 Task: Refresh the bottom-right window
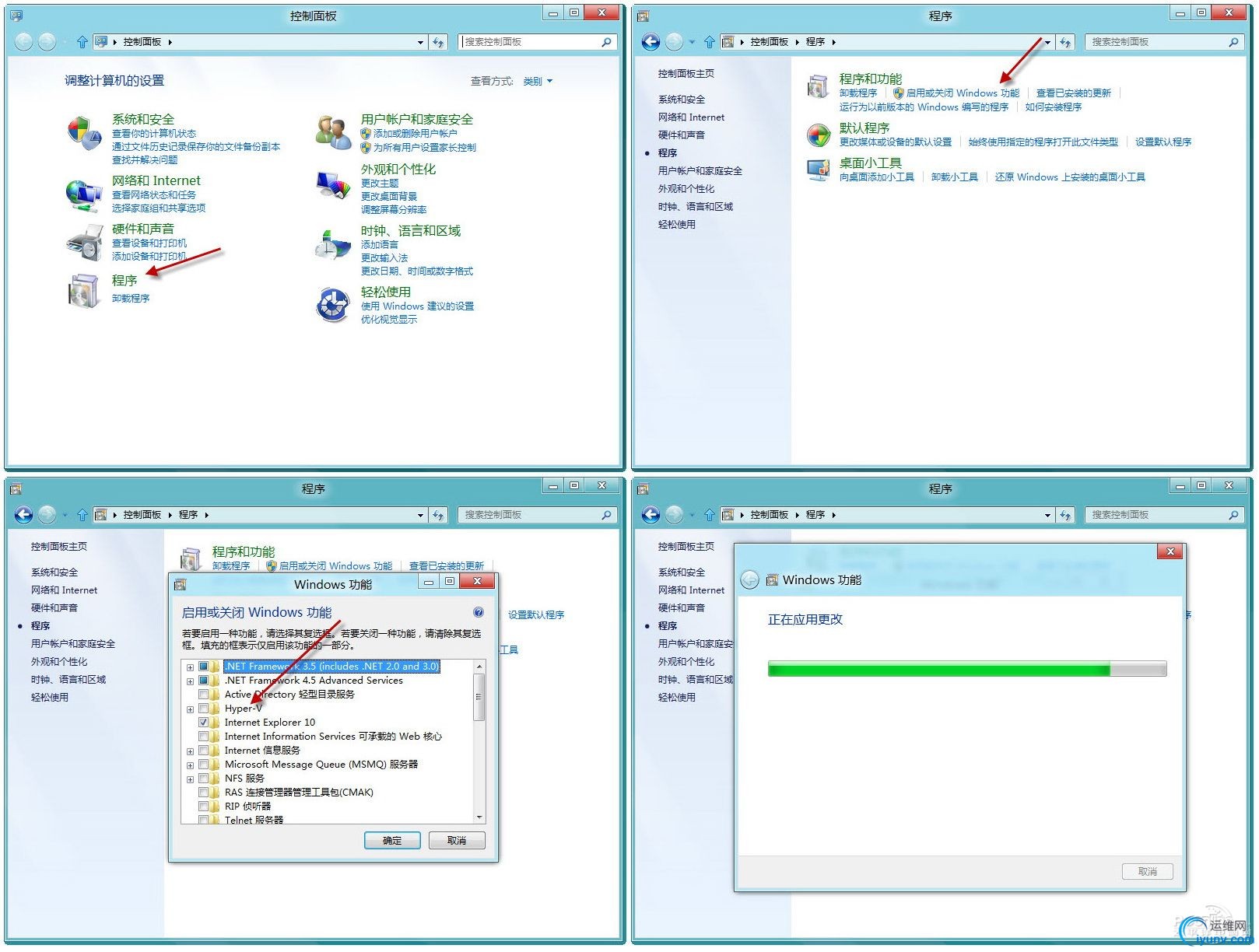point(1066,515)
